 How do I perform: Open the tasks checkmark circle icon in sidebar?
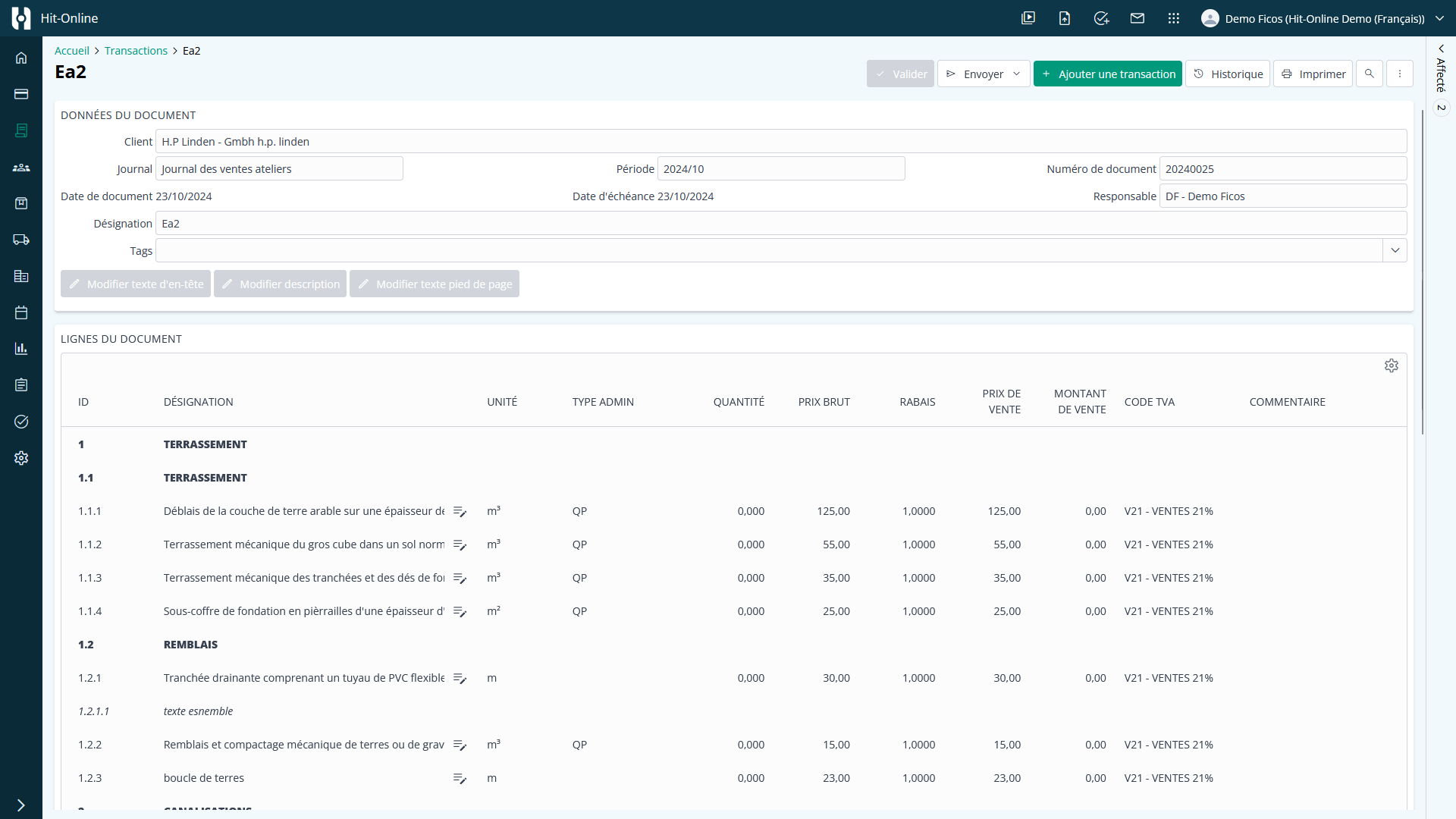point(21,422)
